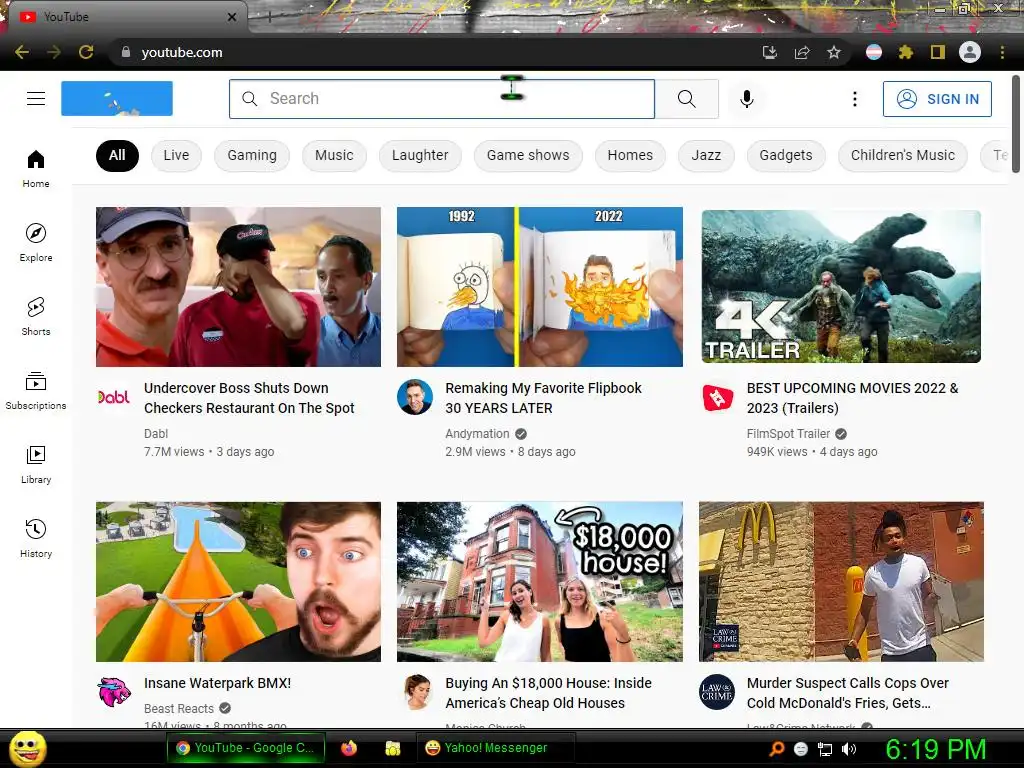
Task: Open Undercover Boss Shuts Down Checkers title
Action: (x=249, y=398)
